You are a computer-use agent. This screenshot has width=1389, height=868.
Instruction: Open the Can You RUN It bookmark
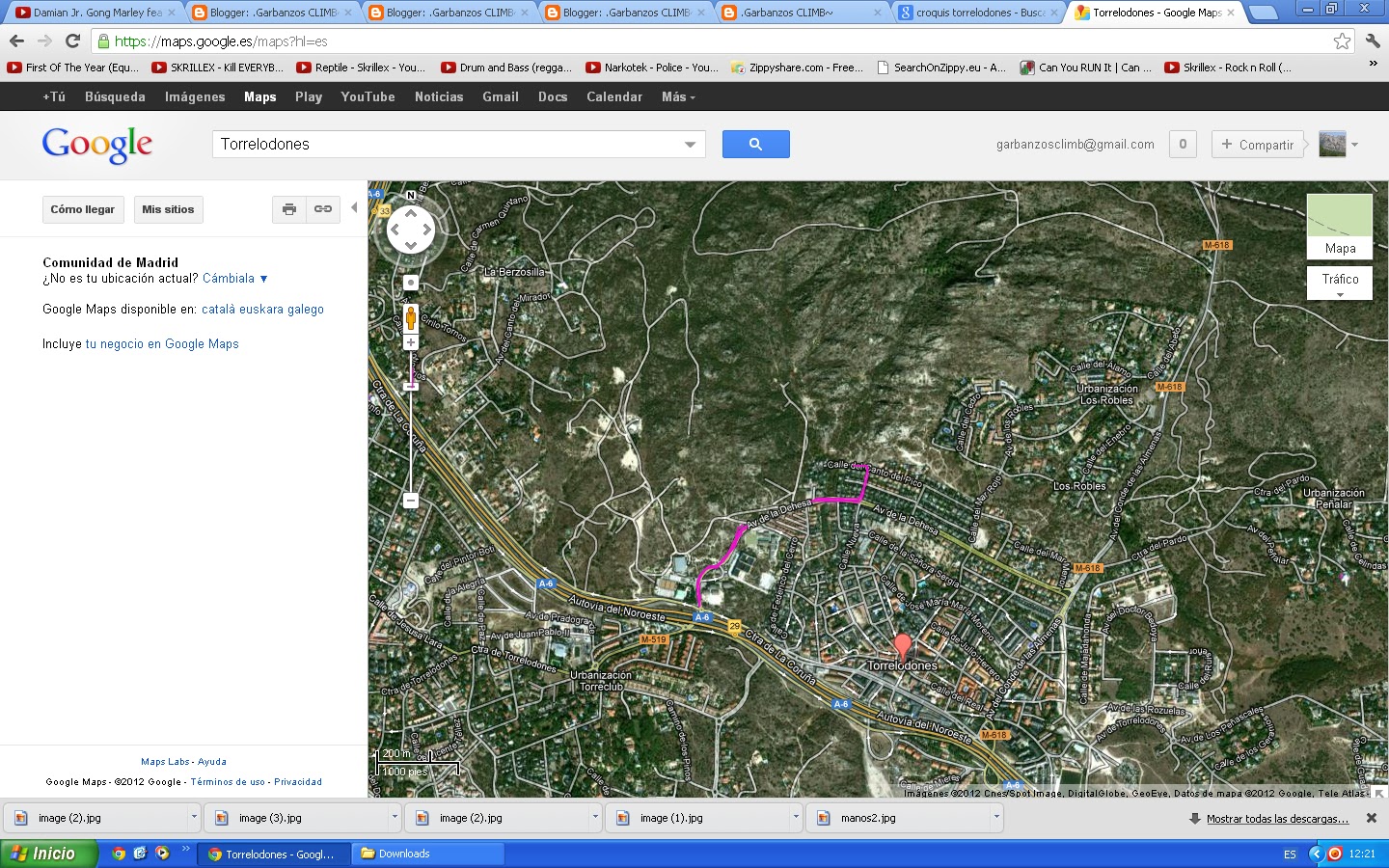(x=1086, y=68)
